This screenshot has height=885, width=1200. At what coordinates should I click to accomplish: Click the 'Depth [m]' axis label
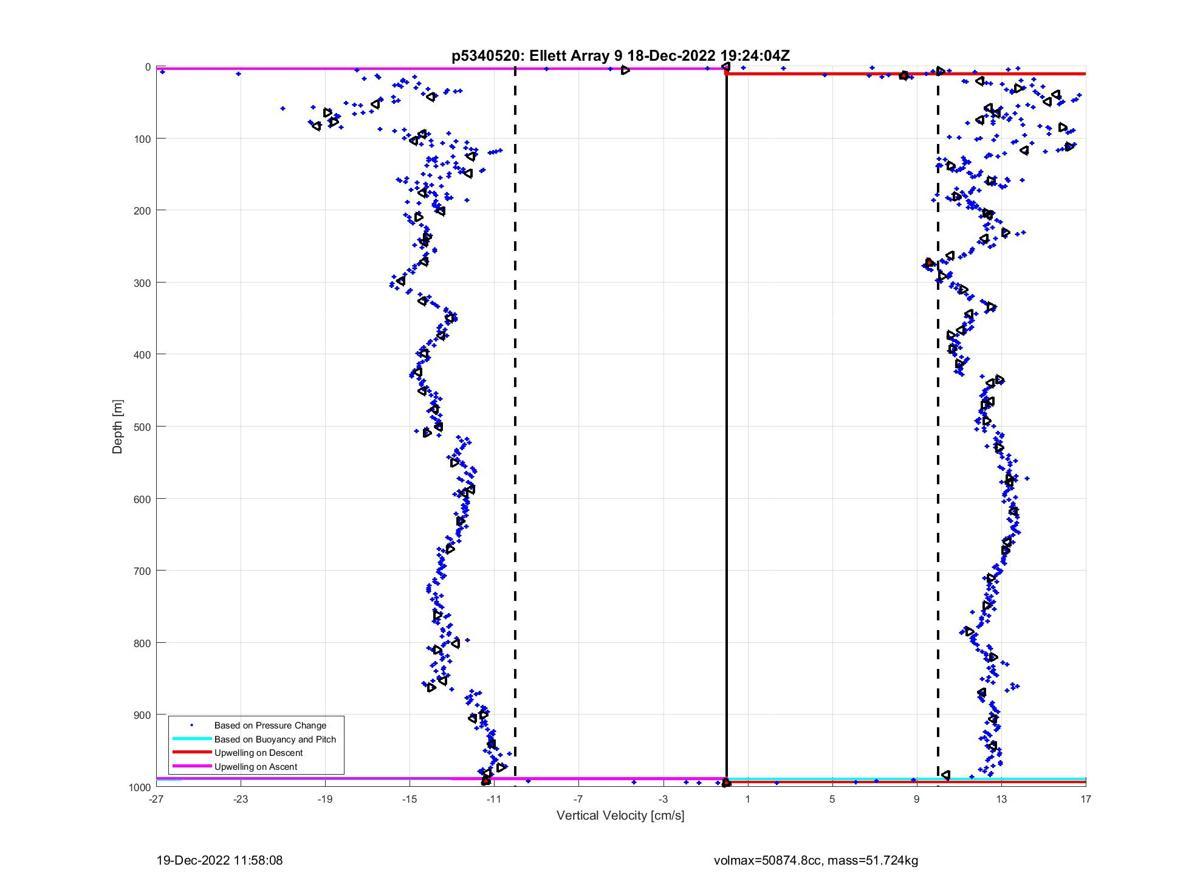[x=118, y=427]
